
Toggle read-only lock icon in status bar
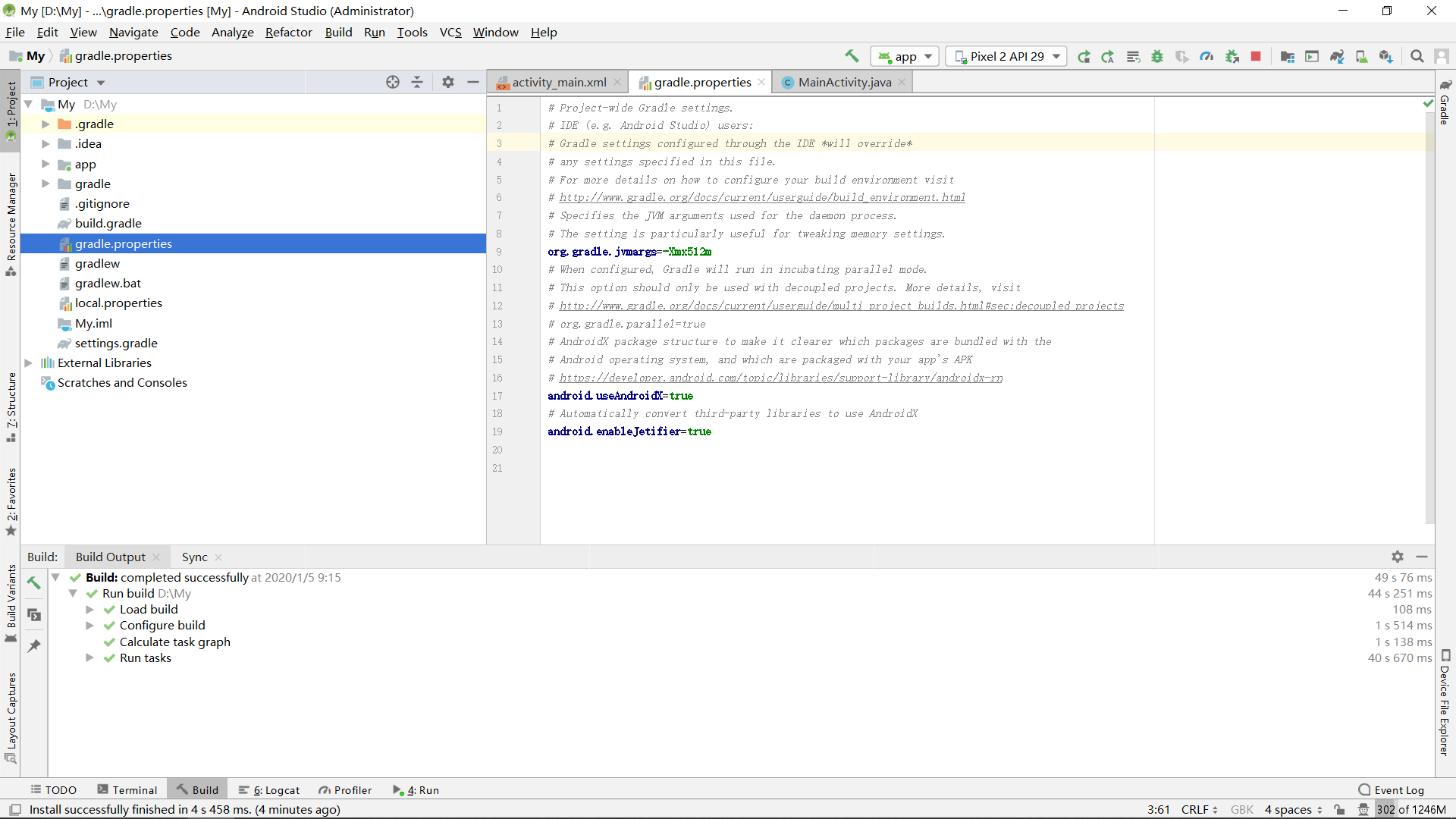point(1340,809)
